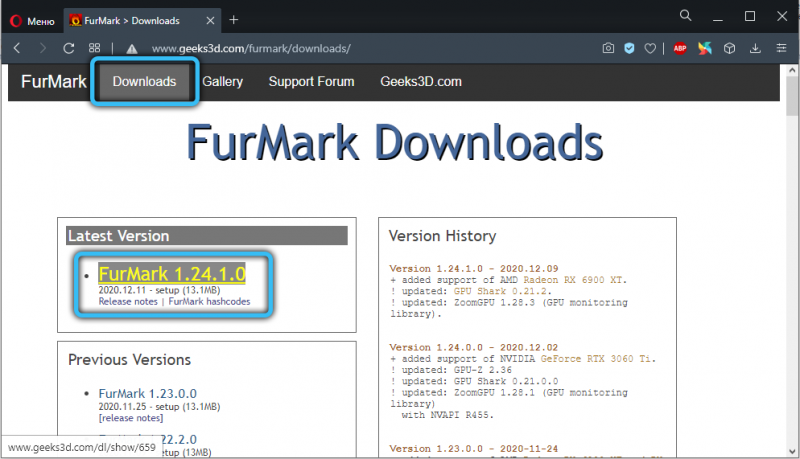Open the cube extensions icon

click(x=730, y=48)
